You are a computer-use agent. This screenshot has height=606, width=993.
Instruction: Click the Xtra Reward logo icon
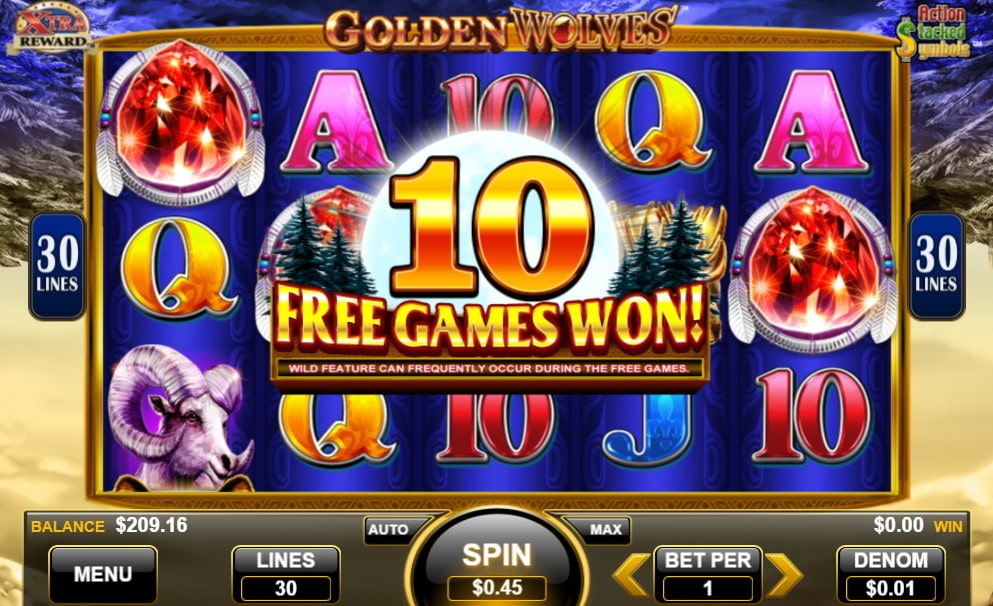tap(51, 27)
